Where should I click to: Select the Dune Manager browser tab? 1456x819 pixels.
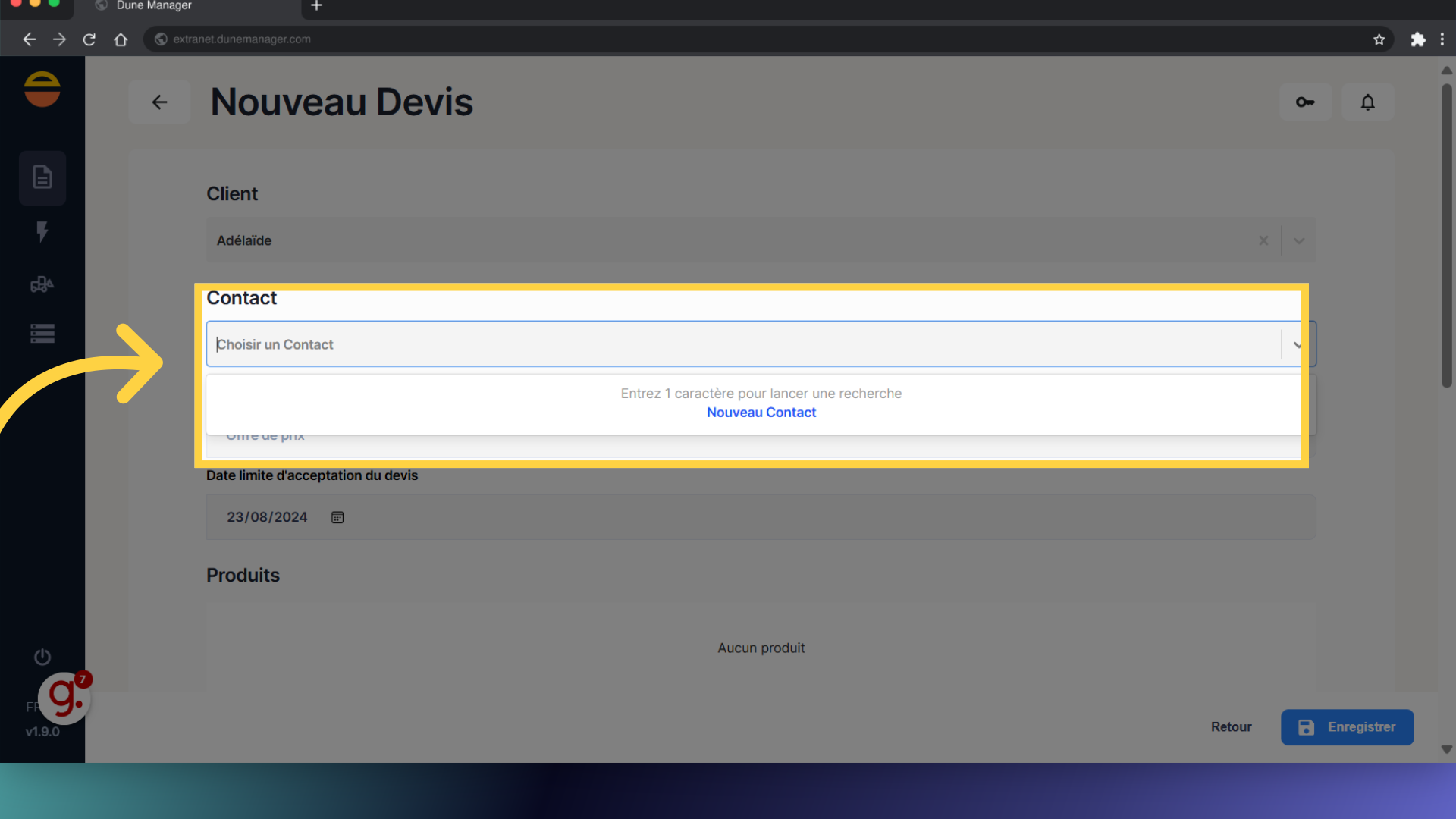click(x=154, y=6)
